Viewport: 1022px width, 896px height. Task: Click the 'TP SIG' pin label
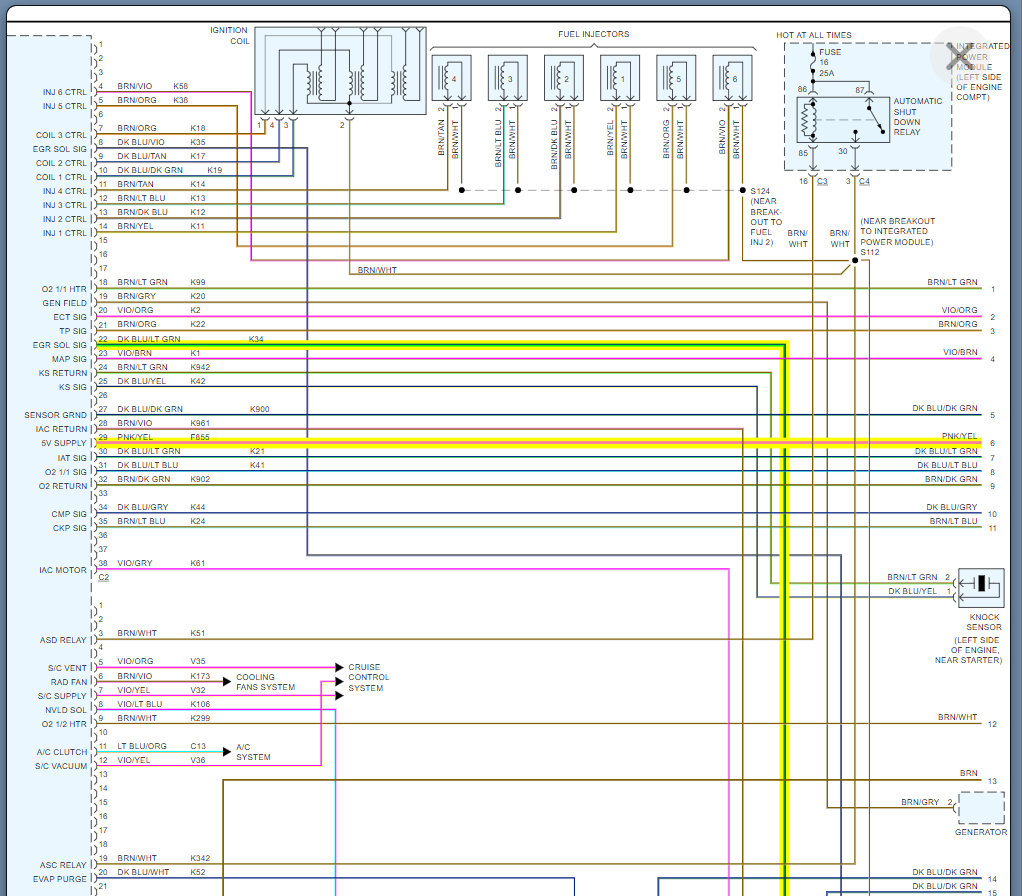(73, 331)
